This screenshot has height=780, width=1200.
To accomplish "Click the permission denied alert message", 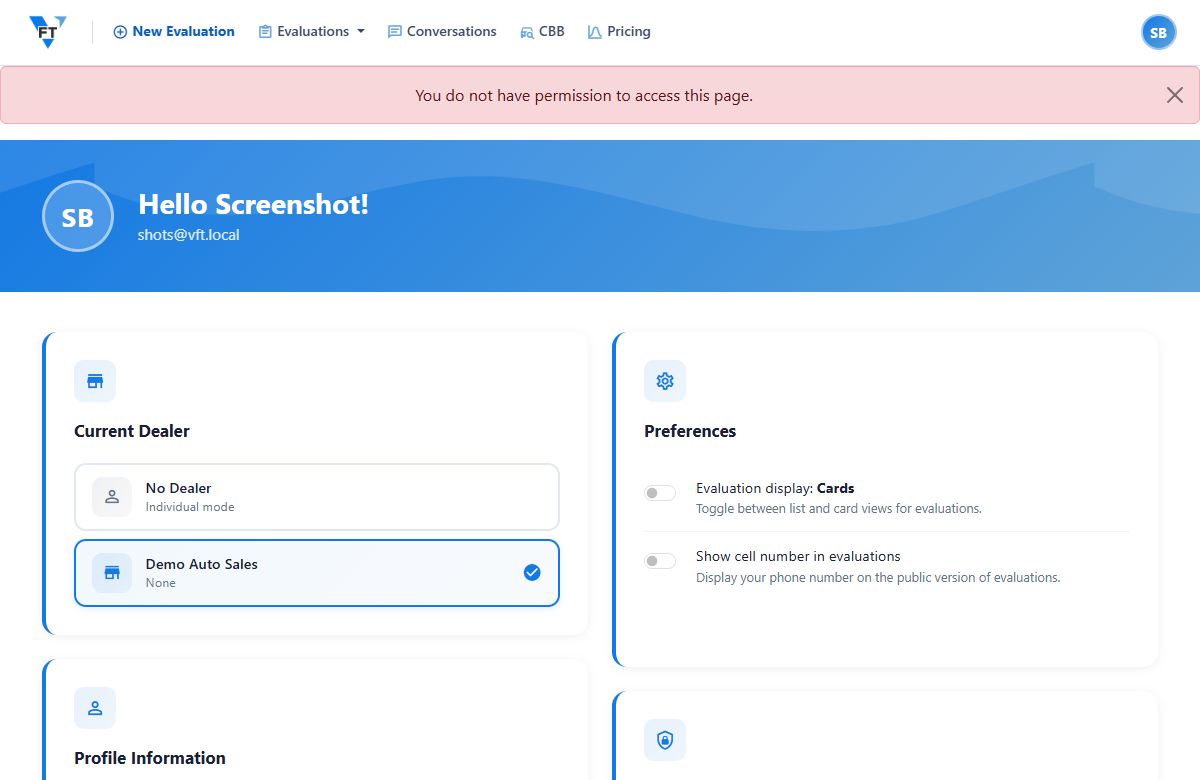I will [584, 96].
